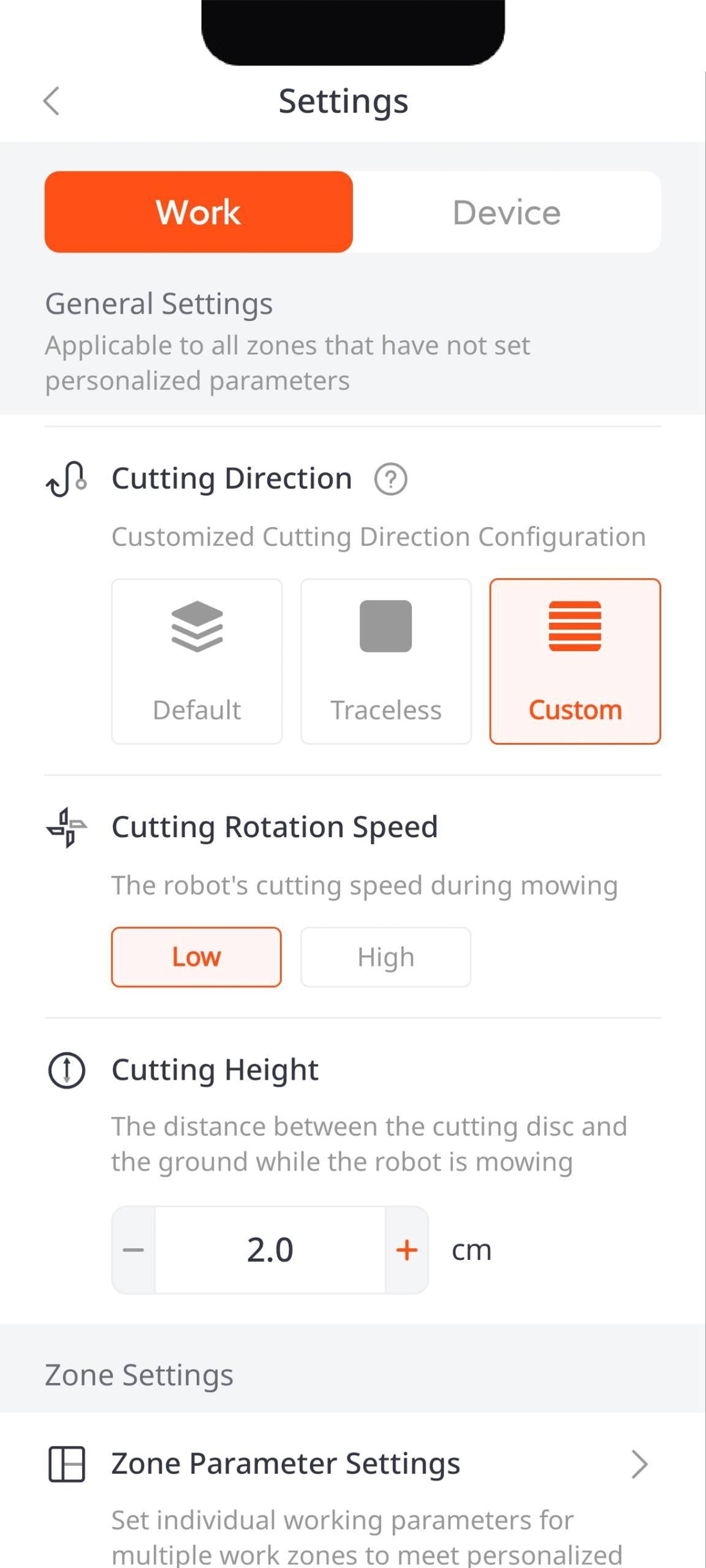Click the Zone Parameter Settings grid icon
Image resolution: width=706 pixels, height=1568 pixels.
(x=67, y=1464)
